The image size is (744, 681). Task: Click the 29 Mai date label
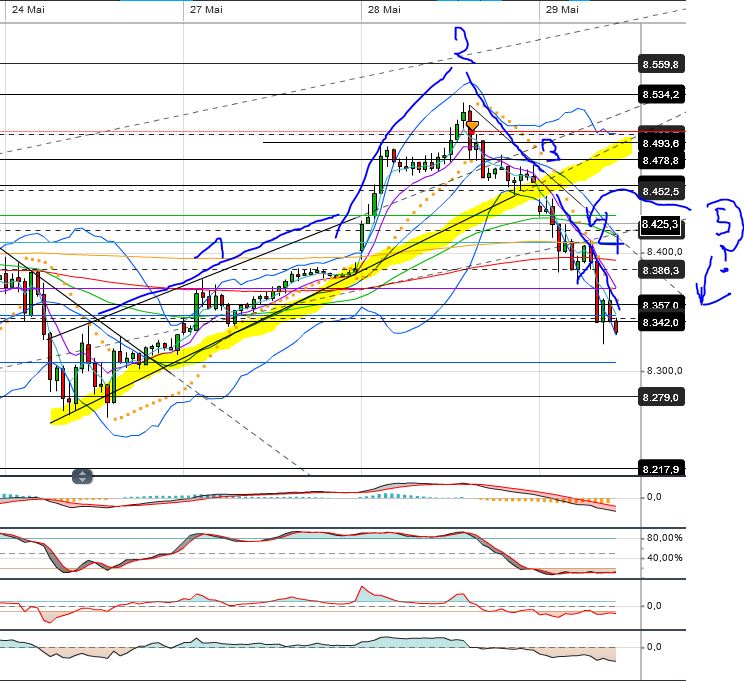click(562, 9)
